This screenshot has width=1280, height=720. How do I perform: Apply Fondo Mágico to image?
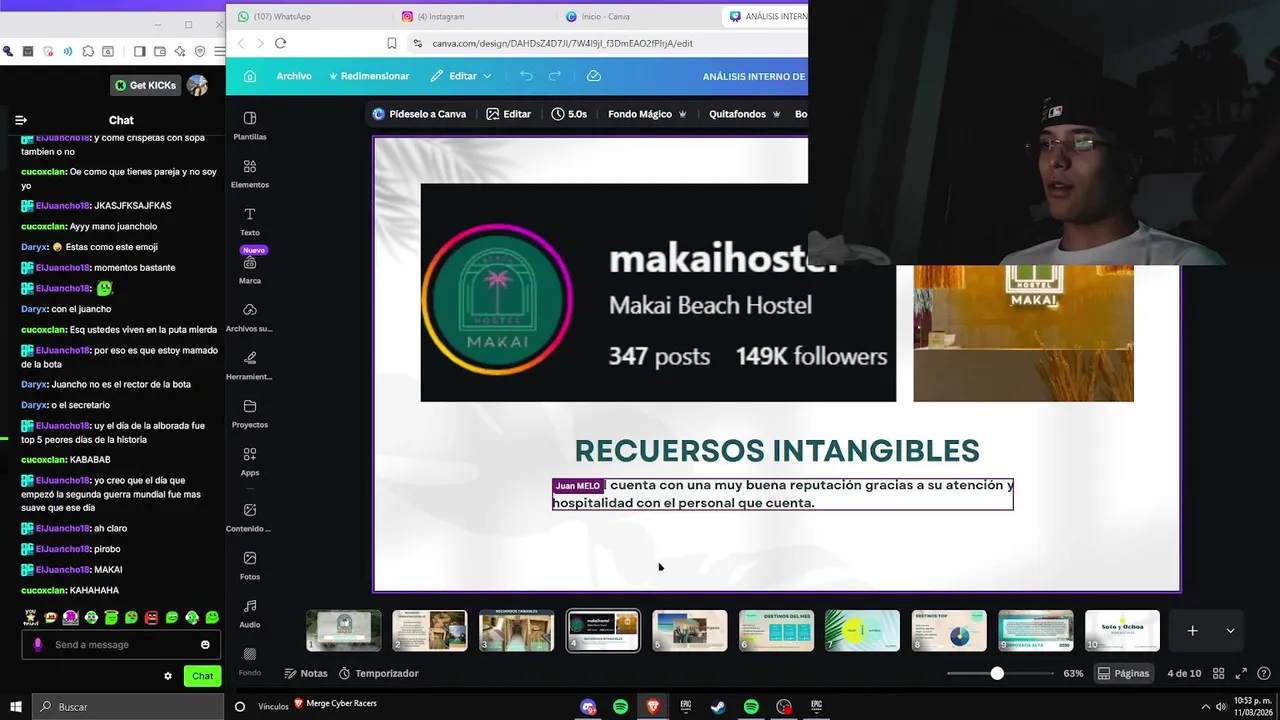(x=647, y=114)
